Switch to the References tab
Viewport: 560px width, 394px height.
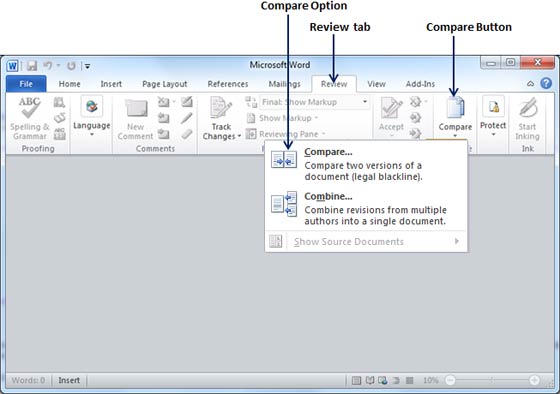pos(228,84)
